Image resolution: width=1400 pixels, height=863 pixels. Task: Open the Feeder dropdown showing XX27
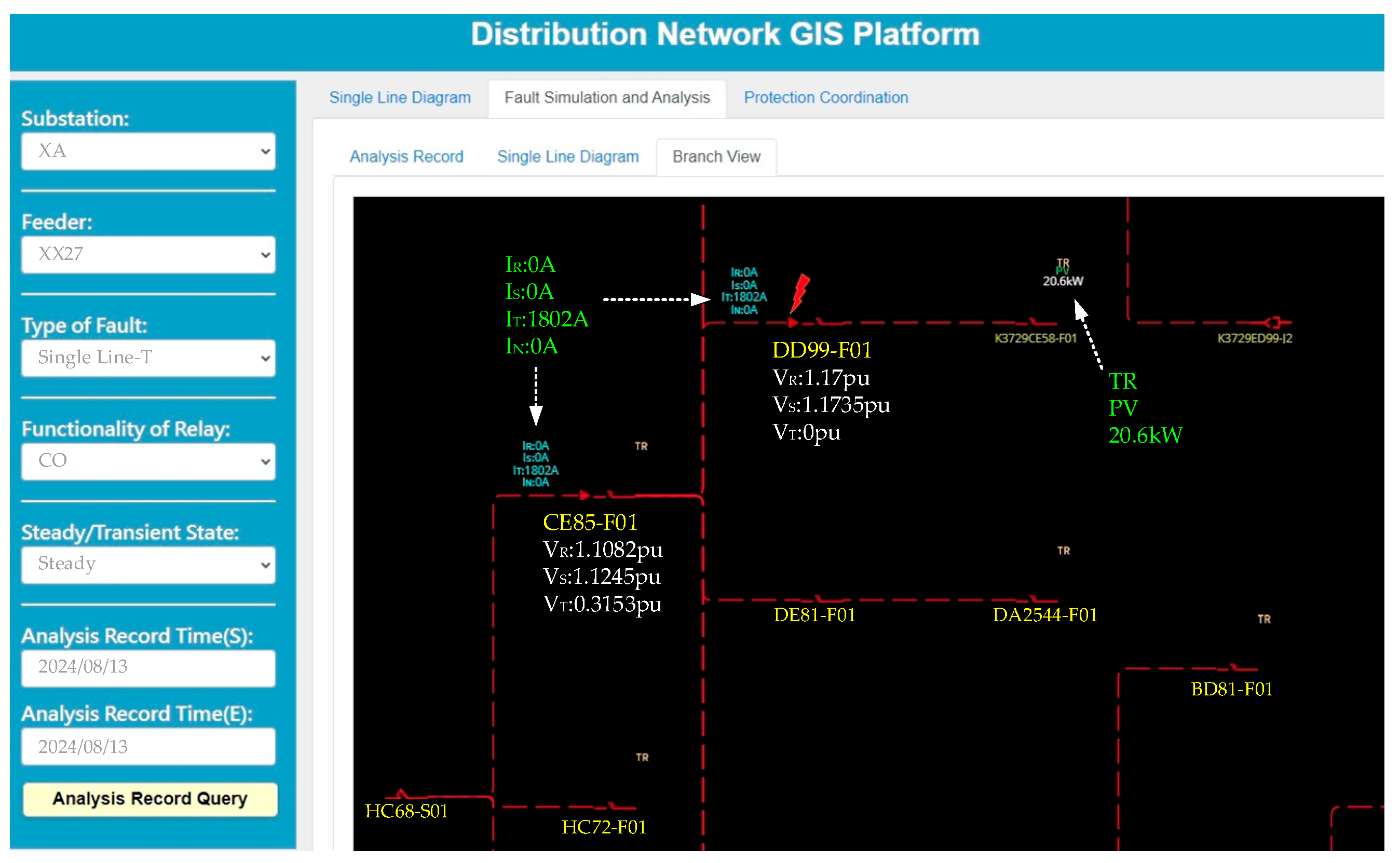(148, 255)
